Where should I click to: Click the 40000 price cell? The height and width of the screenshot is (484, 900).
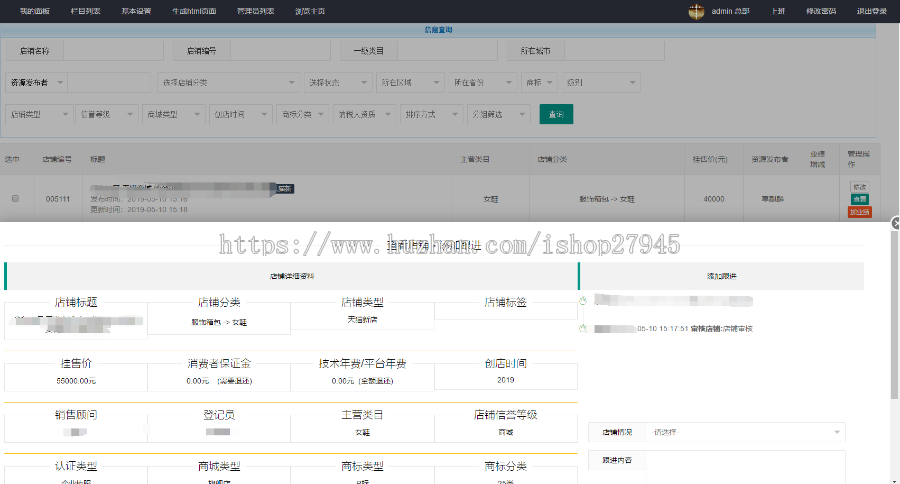click(x=713, y=199)
